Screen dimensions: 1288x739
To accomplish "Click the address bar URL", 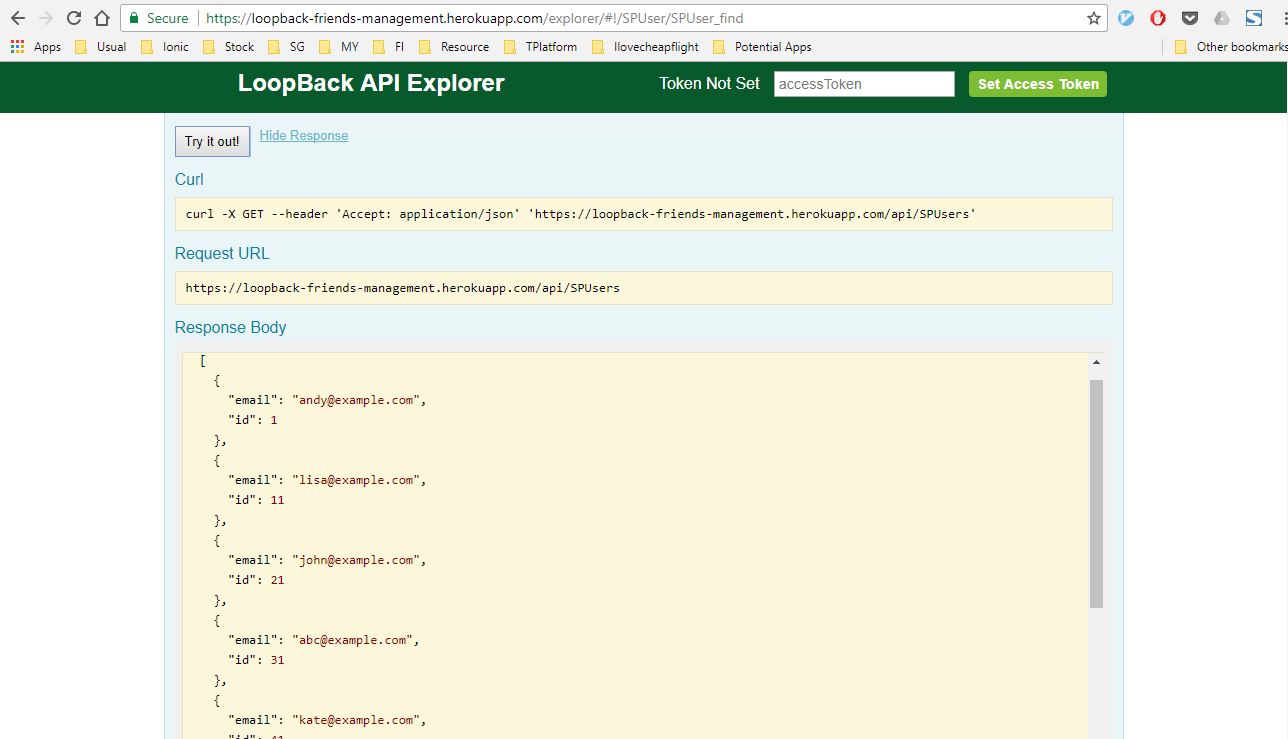I will pyautogui.click(x=474, y=18).
